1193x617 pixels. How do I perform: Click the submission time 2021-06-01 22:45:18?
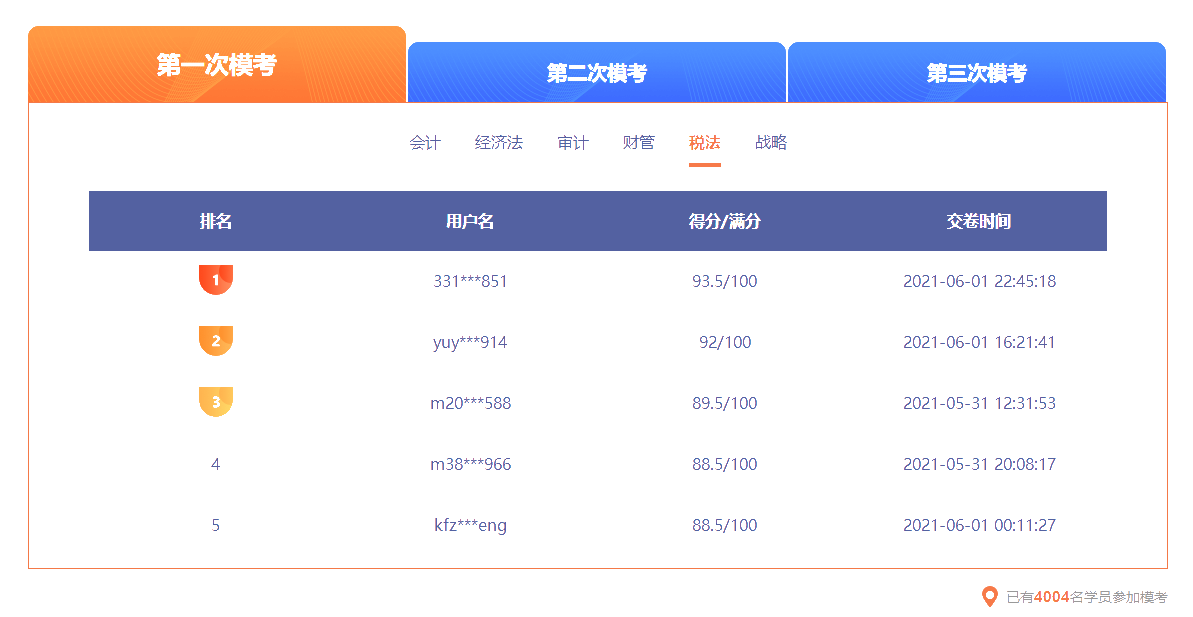pyautogui.click(x=977, y=281)
